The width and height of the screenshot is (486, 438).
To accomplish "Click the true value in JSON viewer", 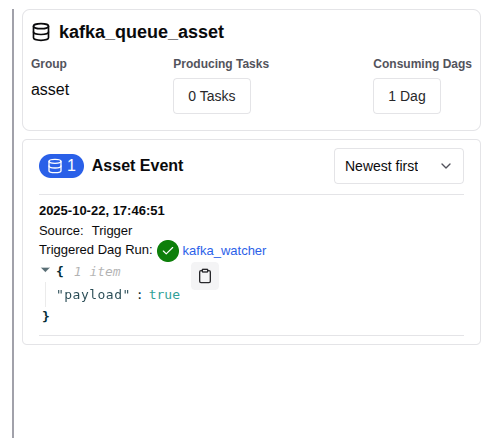I will point(165,295).
